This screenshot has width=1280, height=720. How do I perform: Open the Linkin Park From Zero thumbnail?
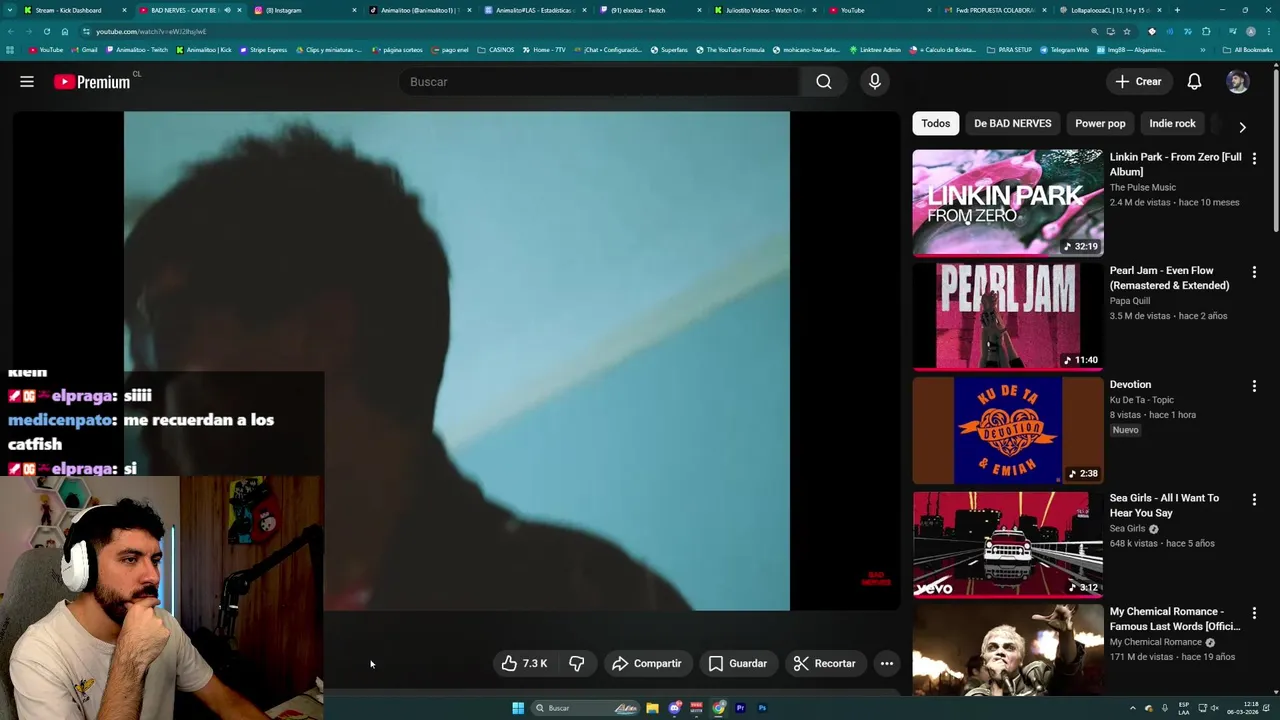tap(1007, 203)
